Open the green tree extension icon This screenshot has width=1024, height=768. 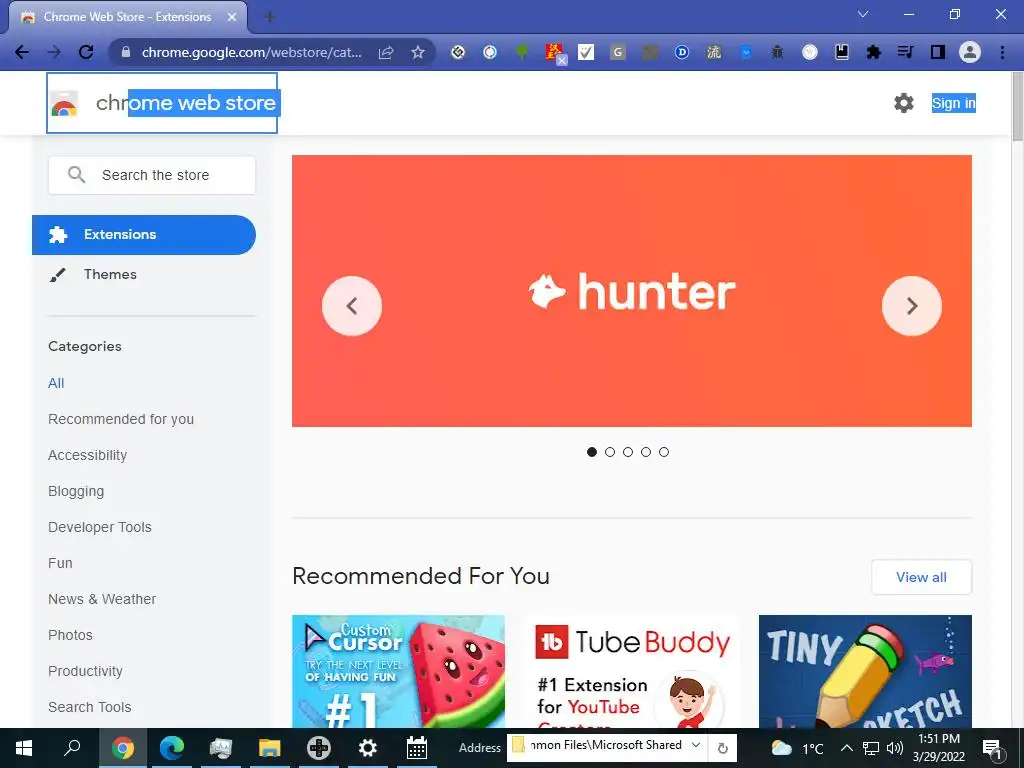pos(522,52)
